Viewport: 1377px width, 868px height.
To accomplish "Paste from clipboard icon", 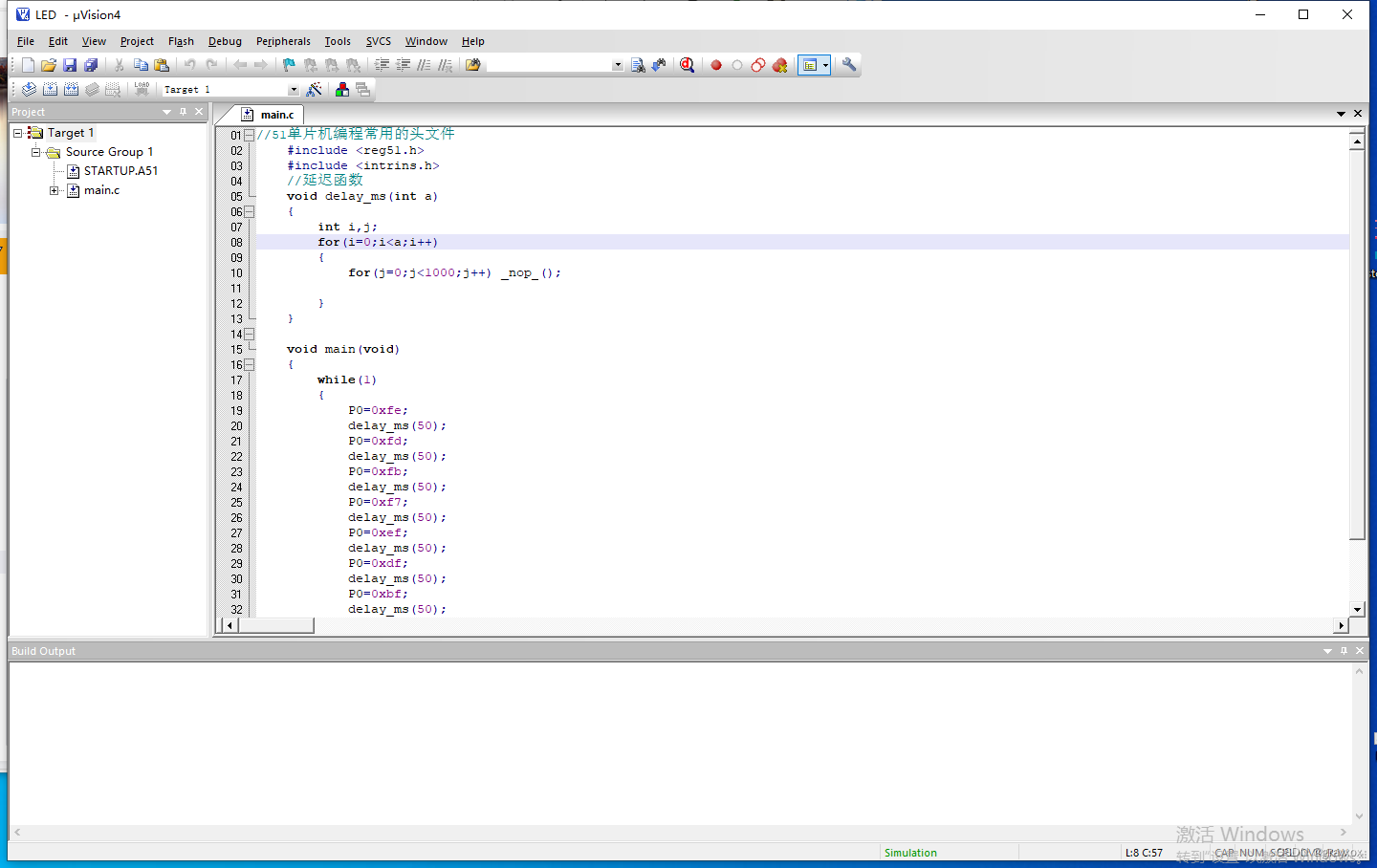I will (162, 65).
